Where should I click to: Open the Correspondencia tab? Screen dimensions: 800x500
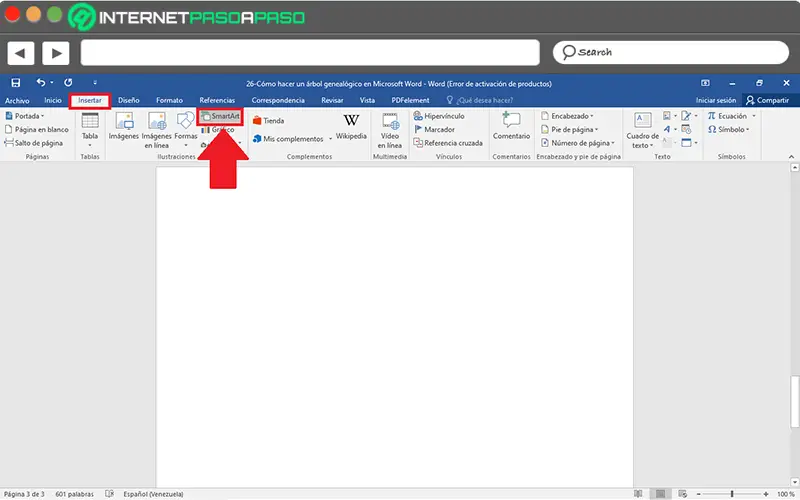point(278,101)
